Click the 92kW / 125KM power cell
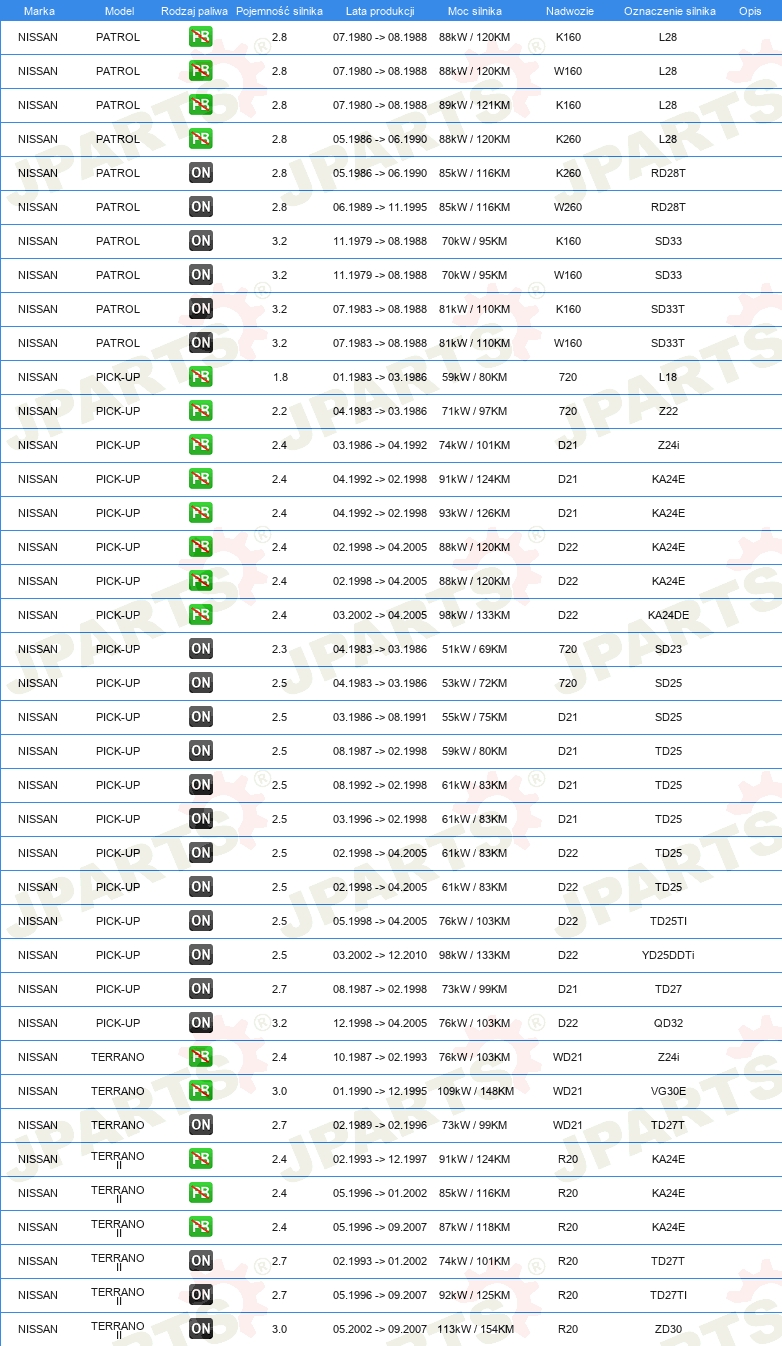 (475, 1295)
